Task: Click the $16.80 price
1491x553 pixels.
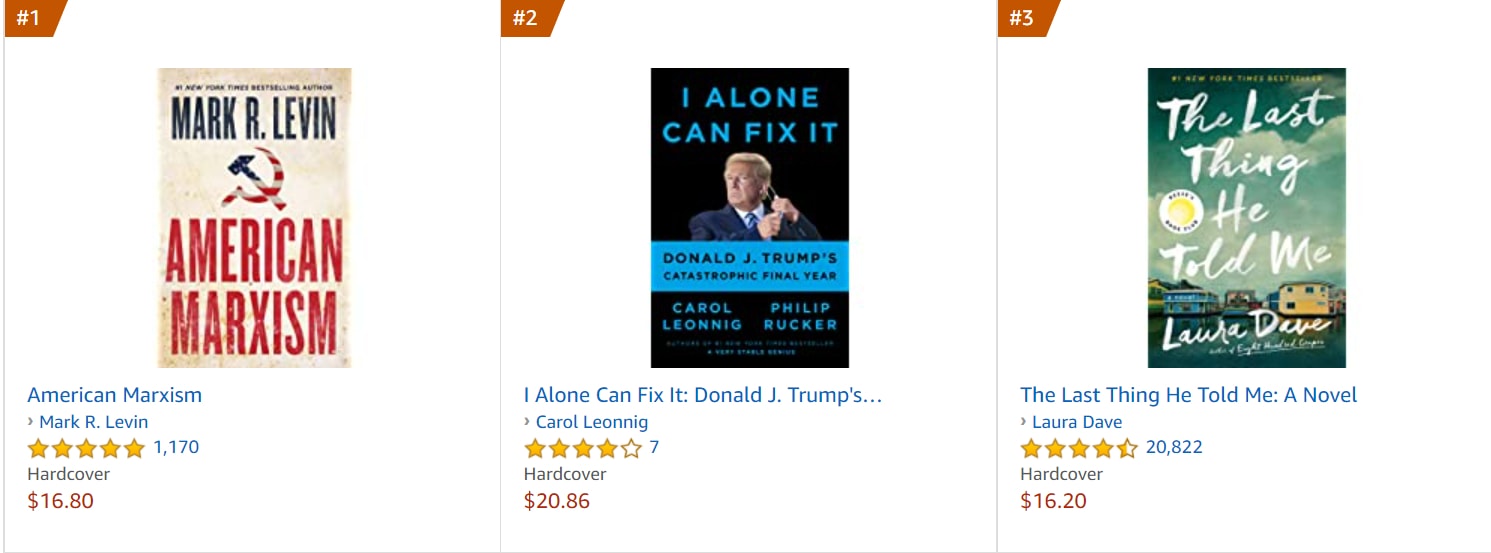Action: [x=60, y=501]
